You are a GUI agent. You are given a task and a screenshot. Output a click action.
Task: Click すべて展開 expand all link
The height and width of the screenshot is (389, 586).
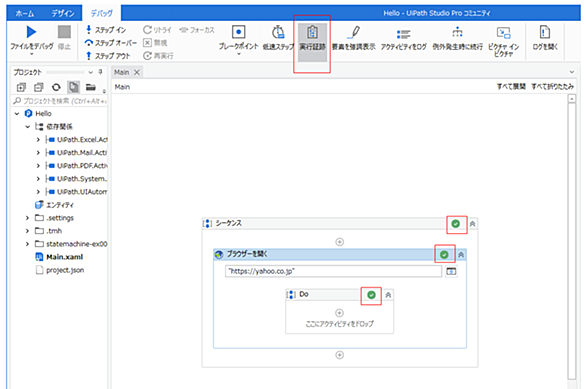(x=511, y=87)
